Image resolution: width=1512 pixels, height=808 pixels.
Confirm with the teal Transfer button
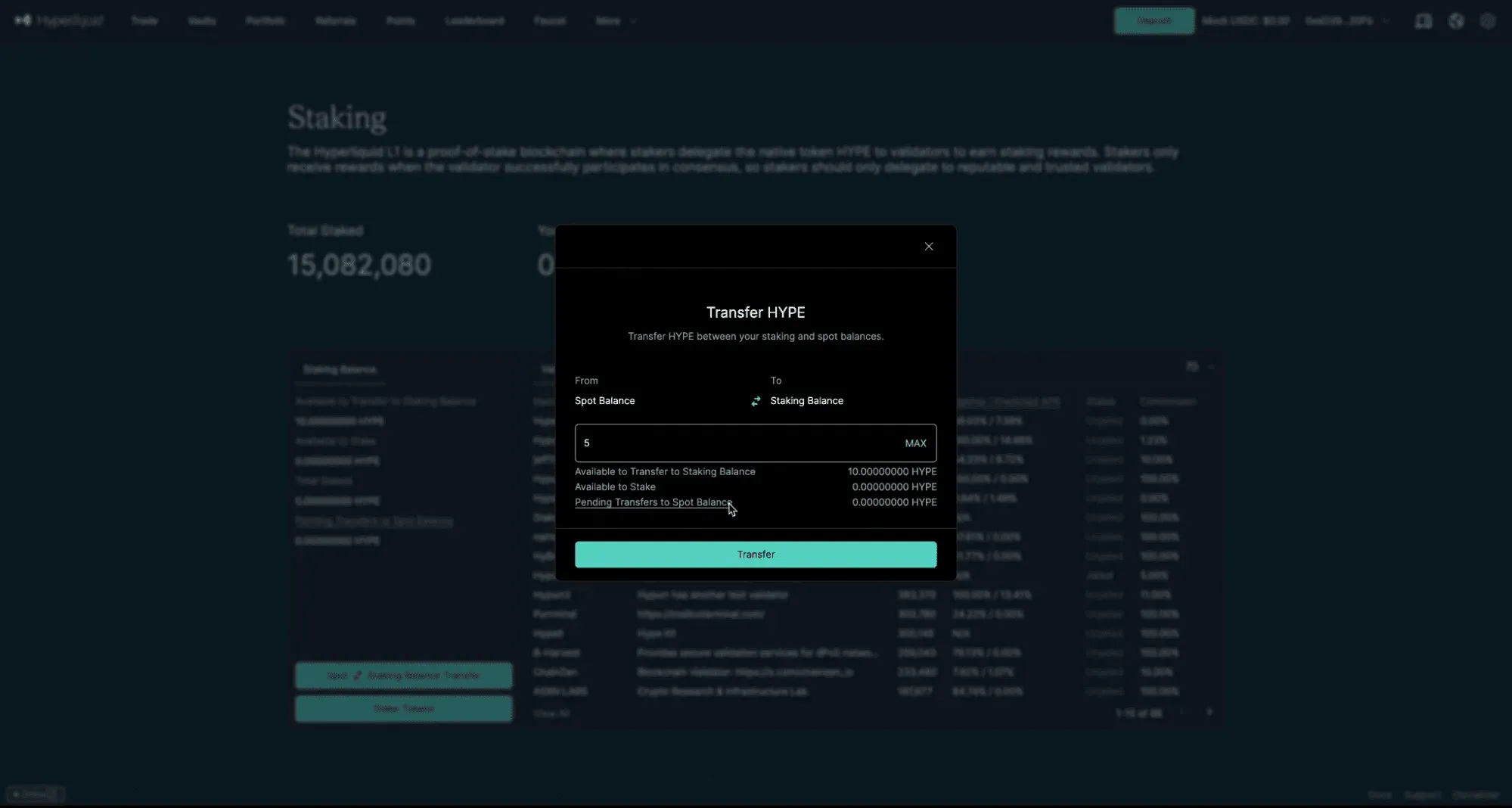point(756,555)
